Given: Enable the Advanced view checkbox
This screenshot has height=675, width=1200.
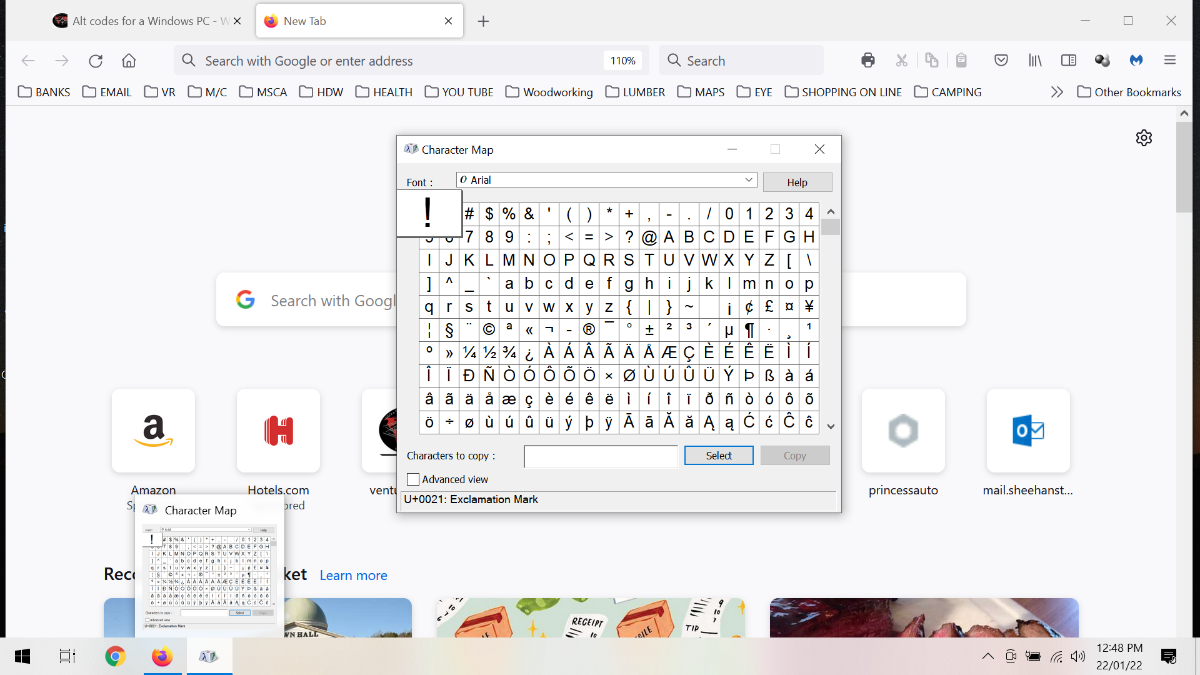Looking at the screenshot, I should pos(413,480).
